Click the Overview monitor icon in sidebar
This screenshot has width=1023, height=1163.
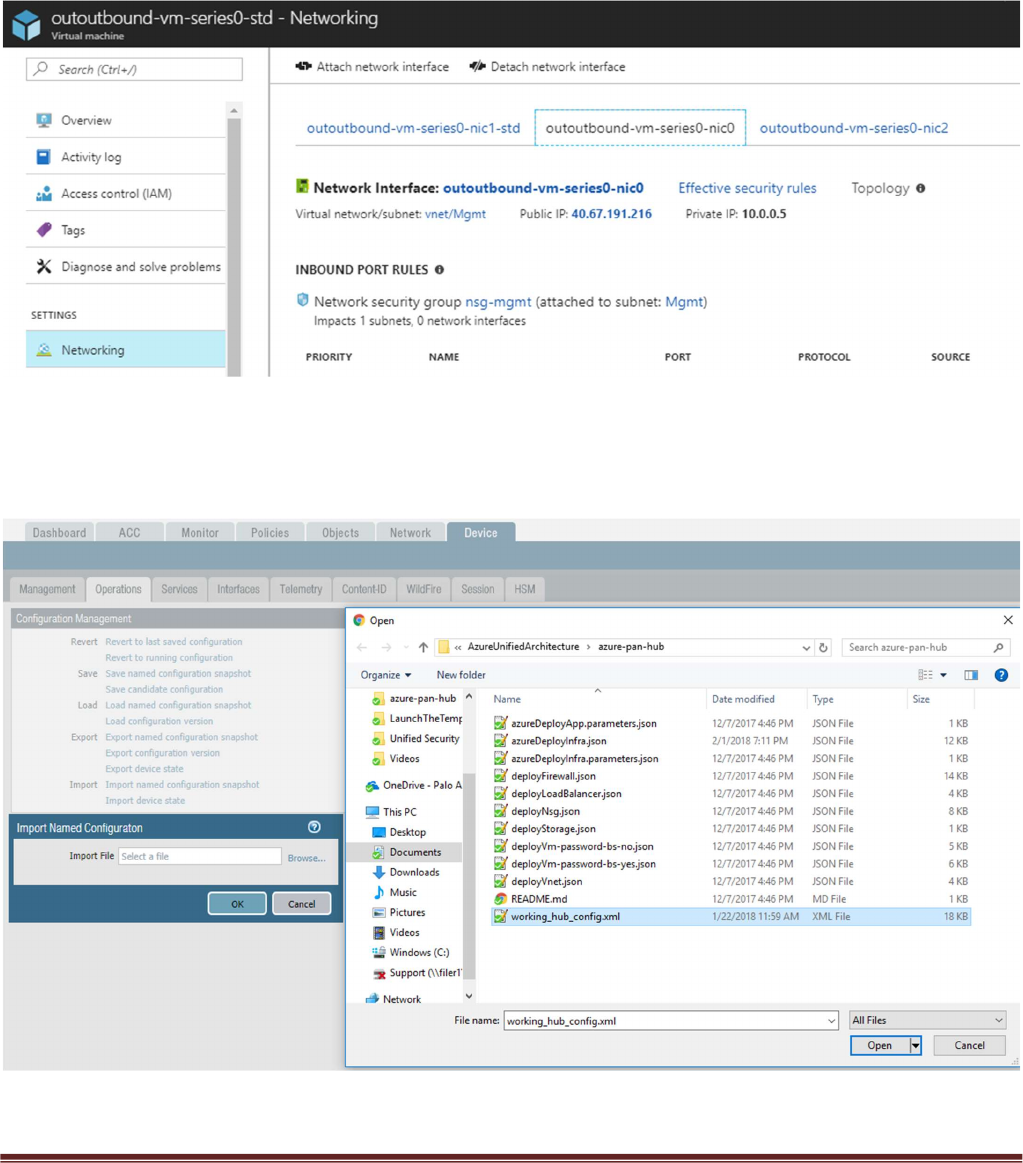(44, 120)
